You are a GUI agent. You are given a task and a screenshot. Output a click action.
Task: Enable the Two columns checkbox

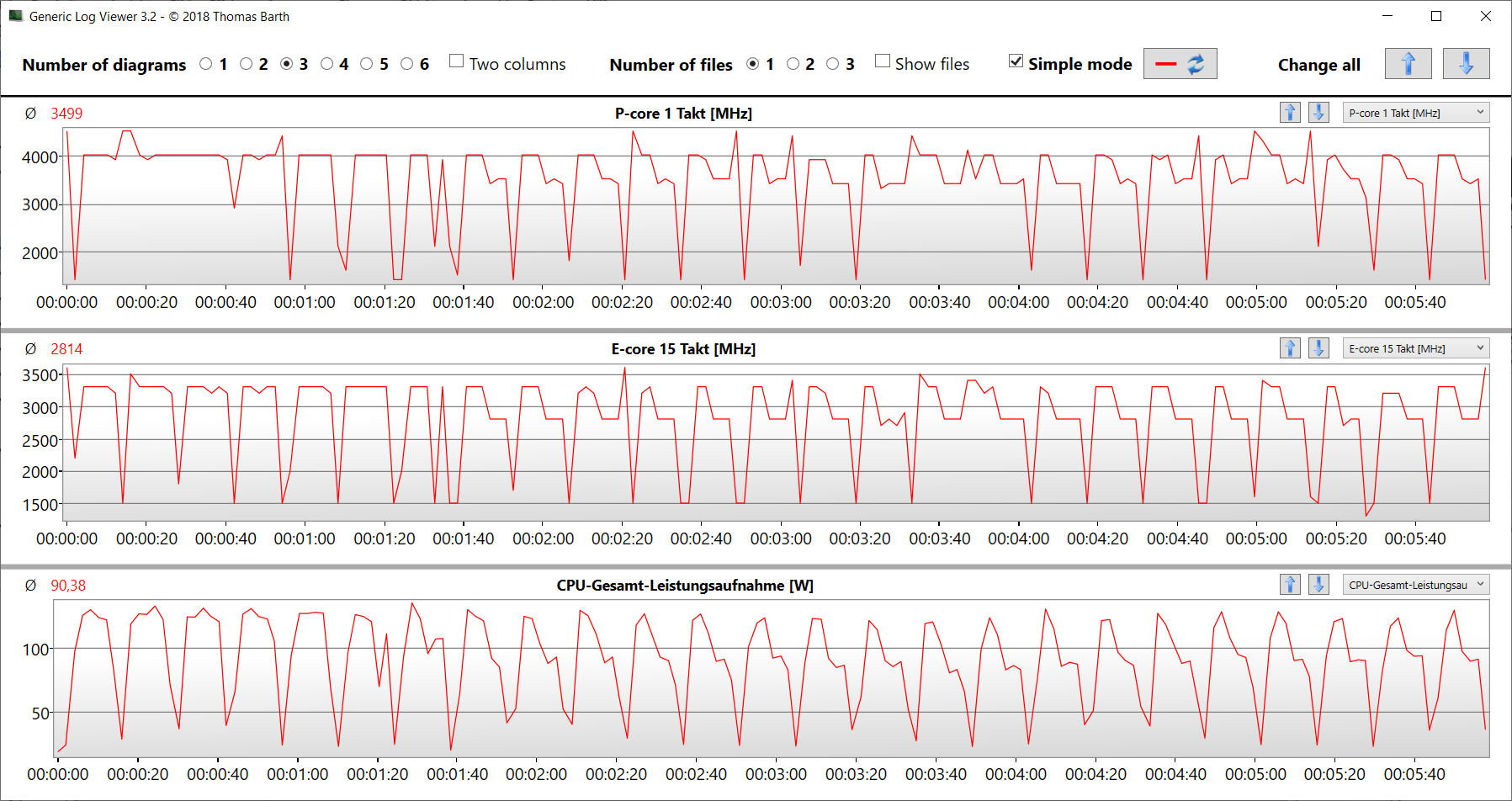(x=457, y=61)
